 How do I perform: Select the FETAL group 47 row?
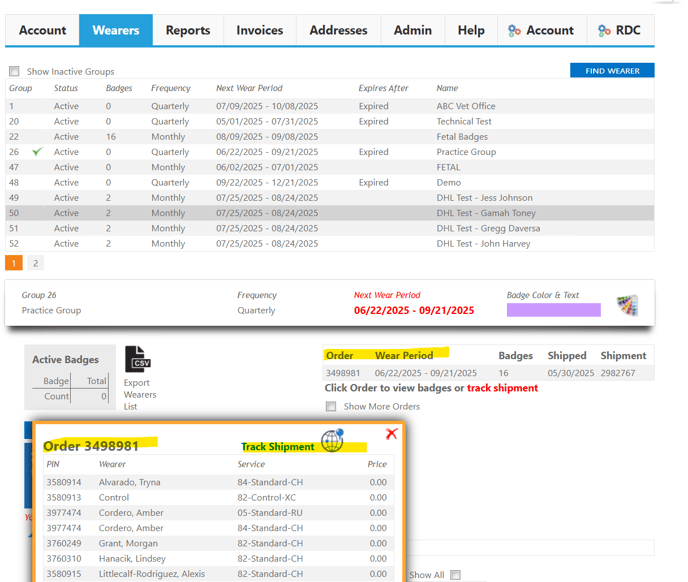tap(330, 167)
